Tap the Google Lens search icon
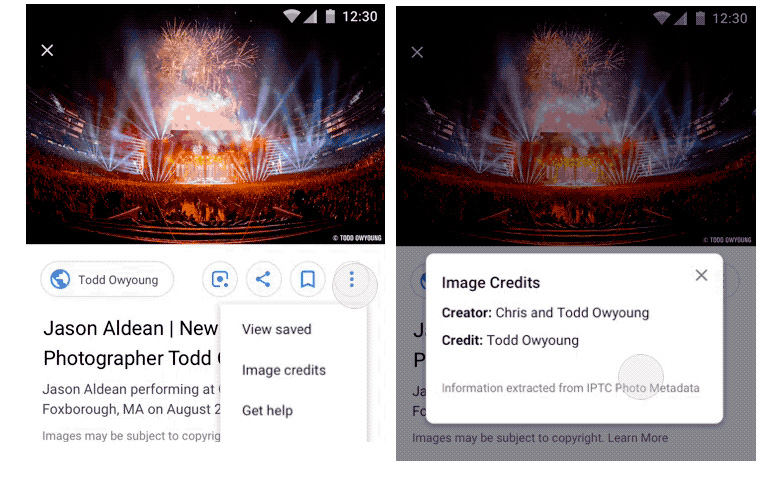This screenshot has width=770, height=500. 220,280
